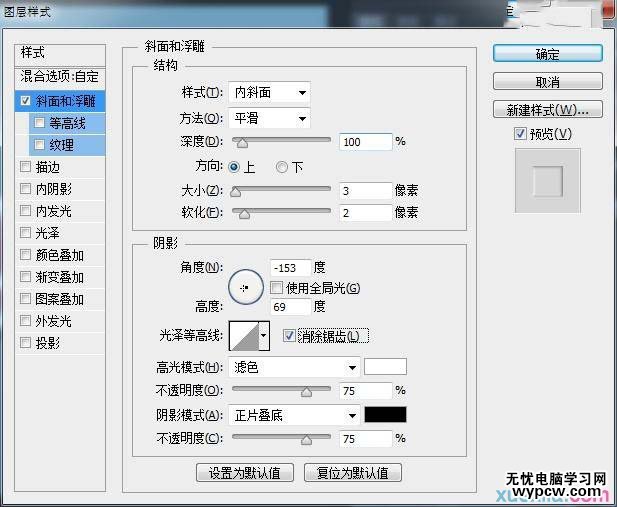Enable the 投影 checkbox
The height and width of the screenshot is (507, 617).
25,343
